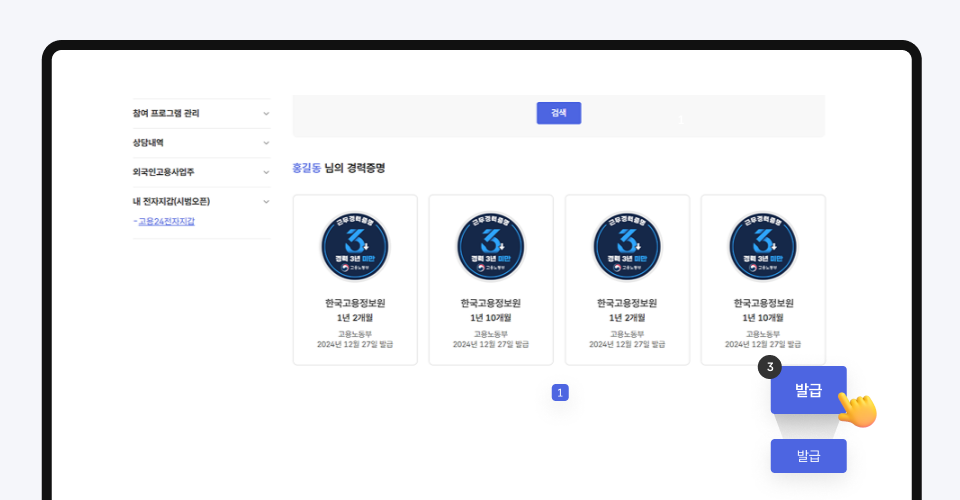Click the 님의 경력증명 heading text

coord(355,168)
